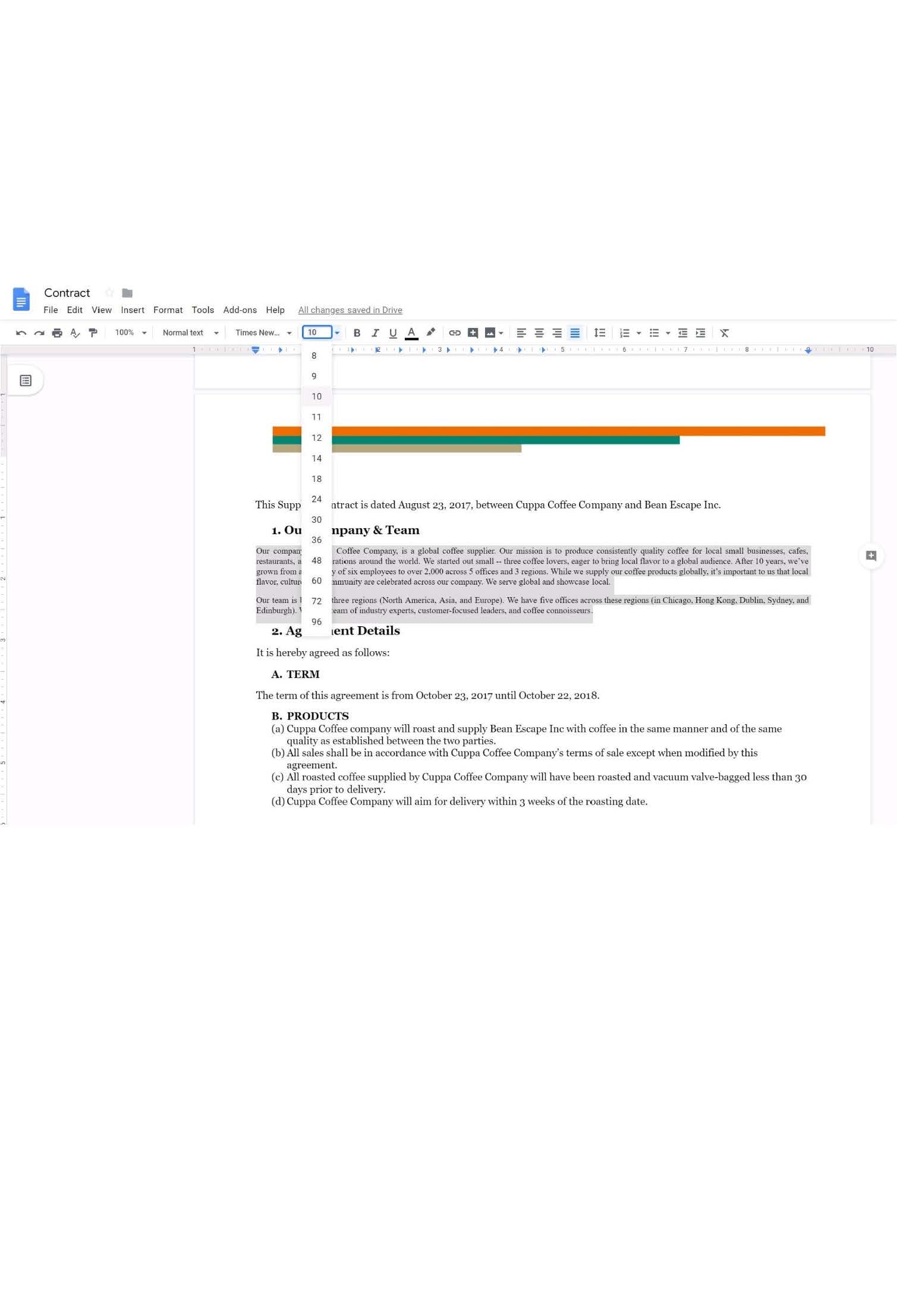The height and width of the screenshot is (1316, 897).
Task: Choose font size 24 from the list
Action: click(x=316, y=499)
